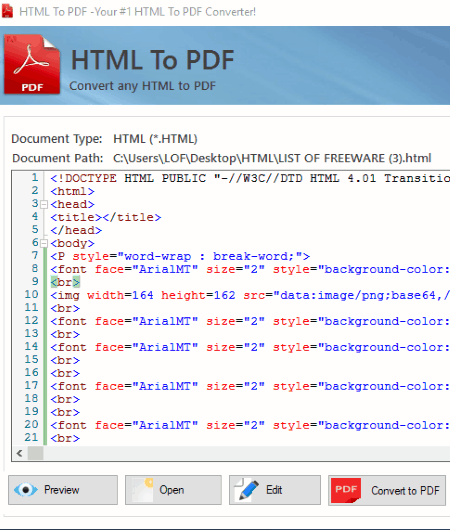Screen dimensions: 450x530
Task: Click the Convert to PDF button text
Action: 405,490
